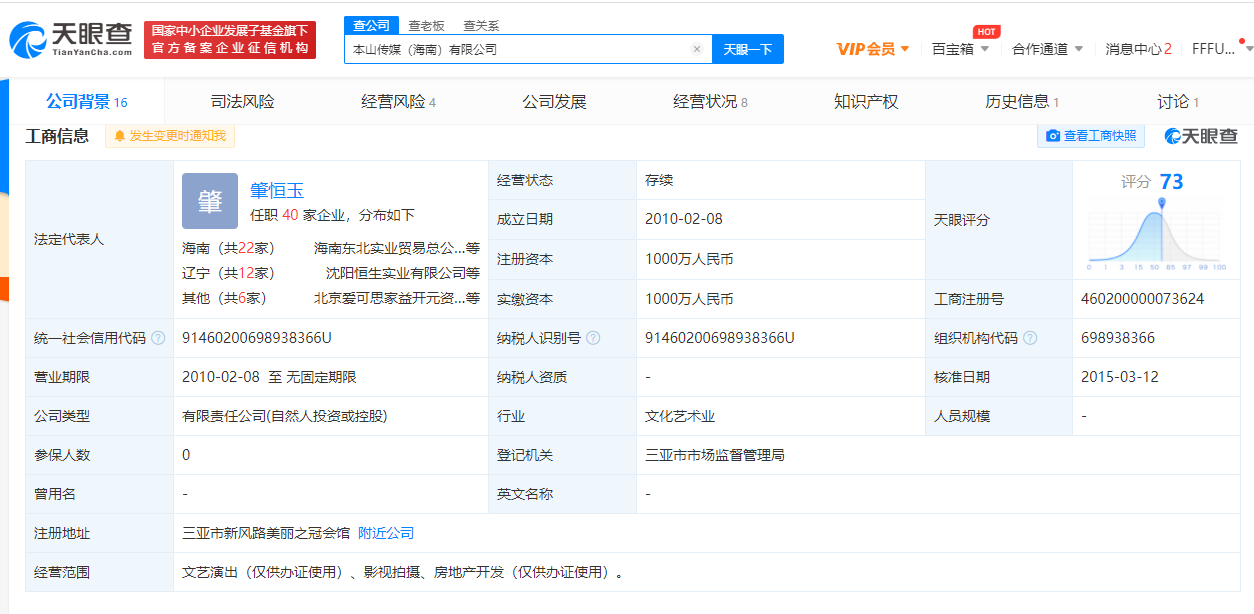Click the red 国家中小企业发展子基金旗下 banner

pos(230,40)
